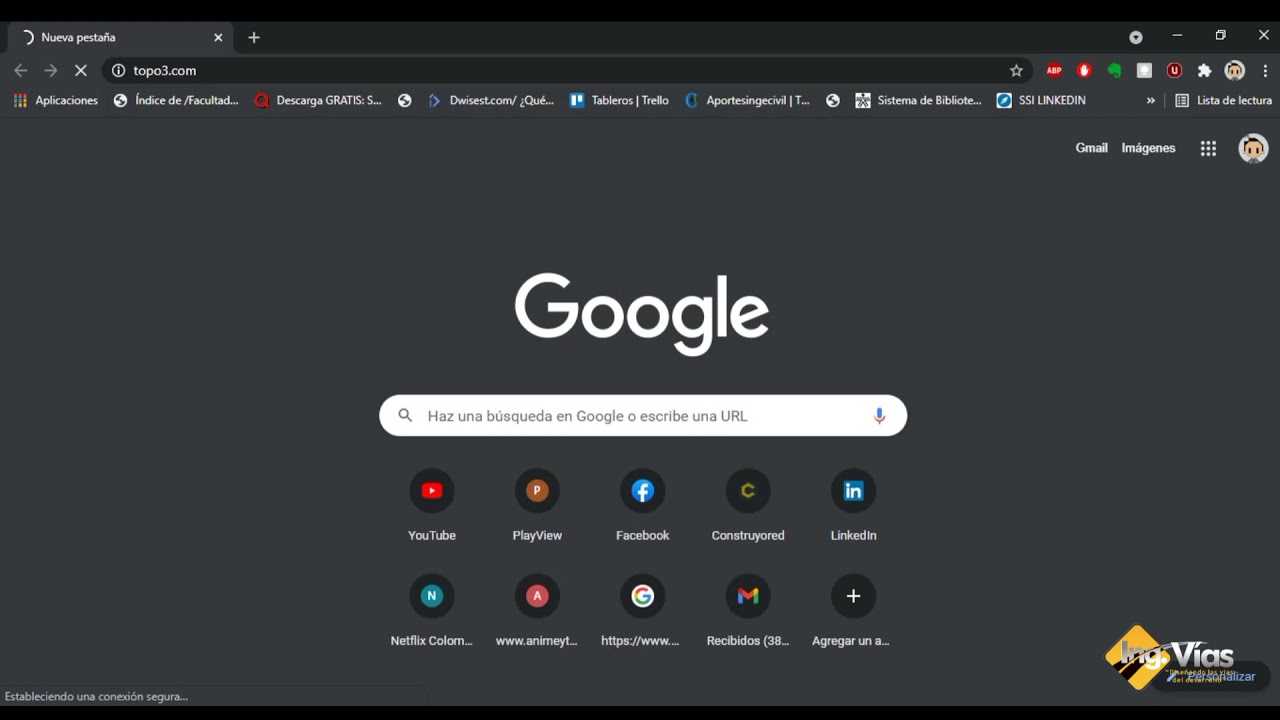The width and height of the screenshot is (1280, 720).
Task: View site information for topo3.com
Action: (x=118, y=70)
